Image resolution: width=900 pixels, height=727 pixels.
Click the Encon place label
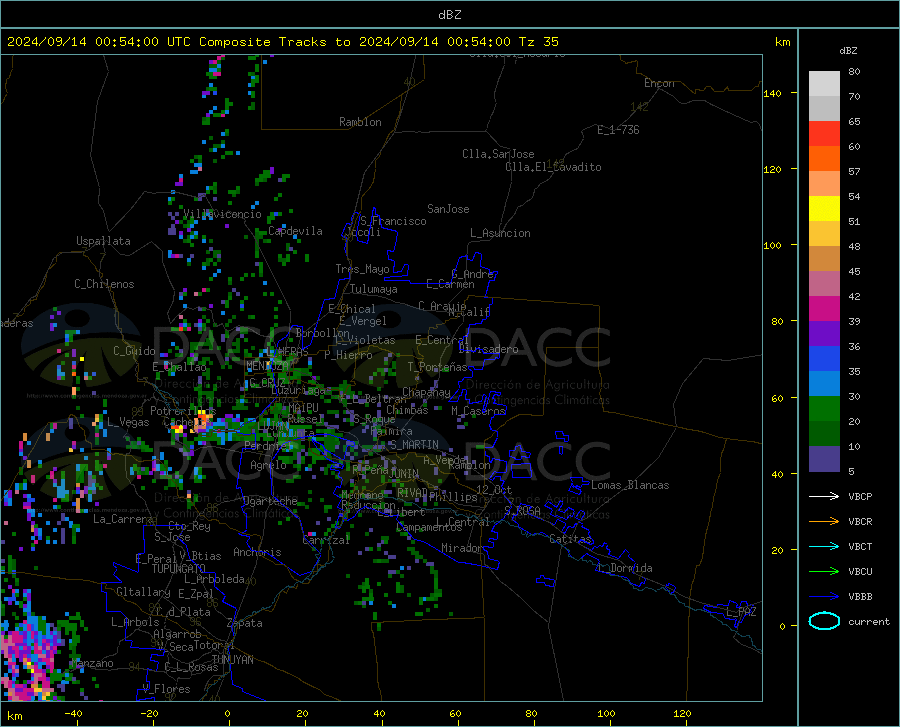point(659,83)
